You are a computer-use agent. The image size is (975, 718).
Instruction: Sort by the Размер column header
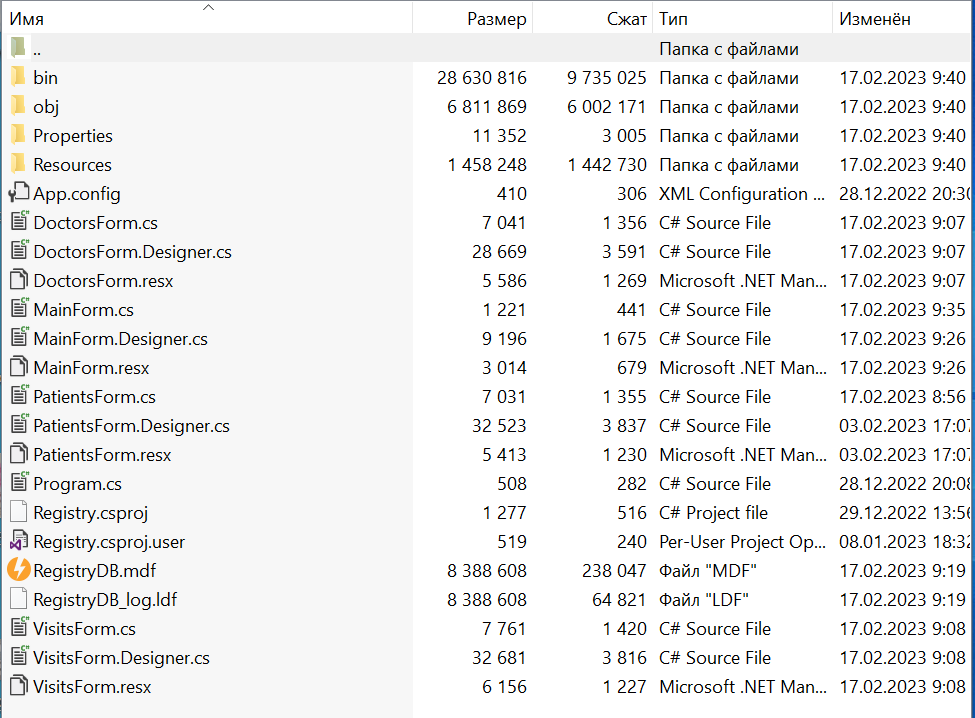[496, 19]
